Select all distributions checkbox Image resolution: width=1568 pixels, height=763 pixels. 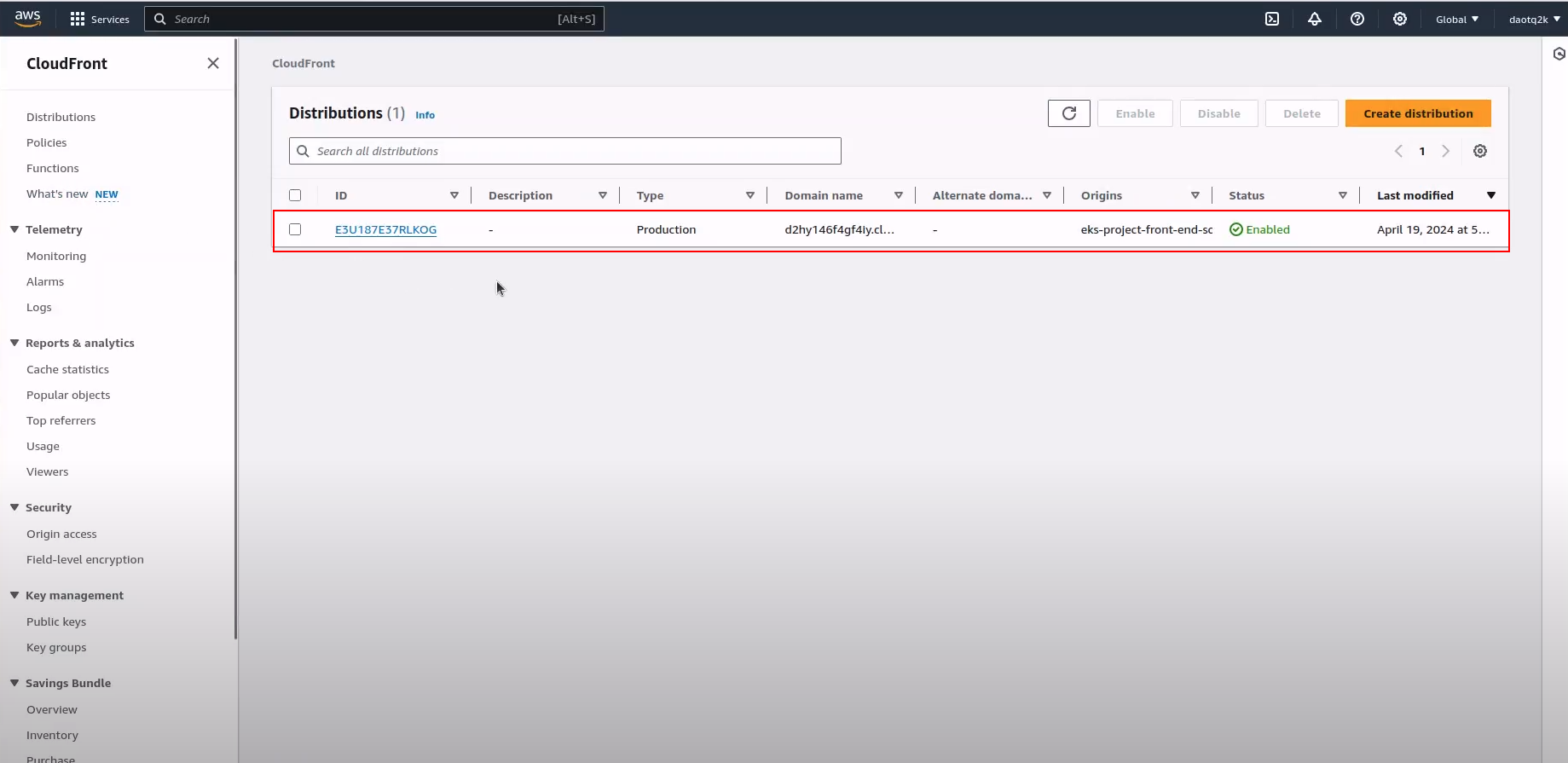(295, 195)
